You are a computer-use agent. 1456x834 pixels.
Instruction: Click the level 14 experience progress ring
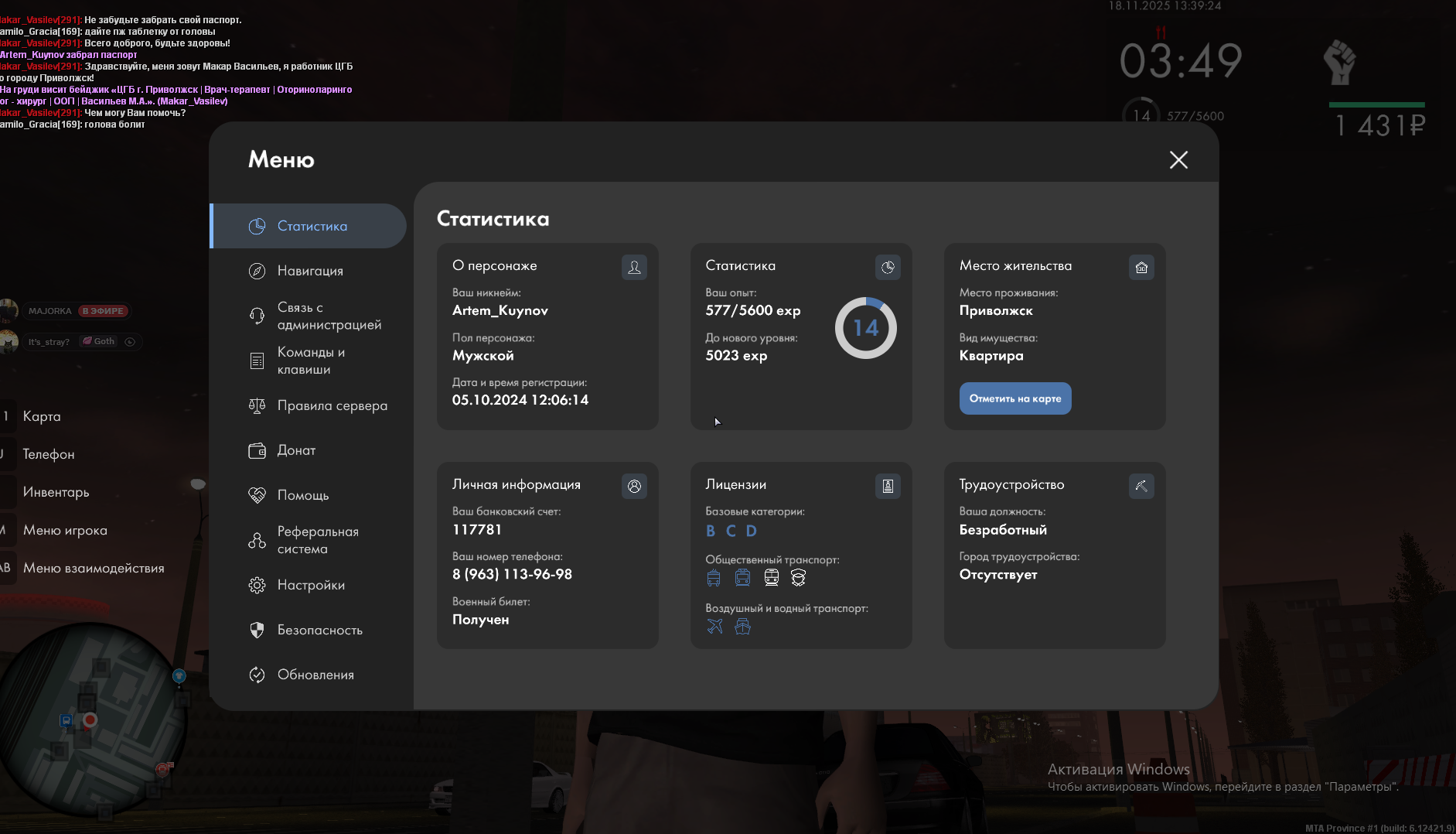[x=865, y=328]
